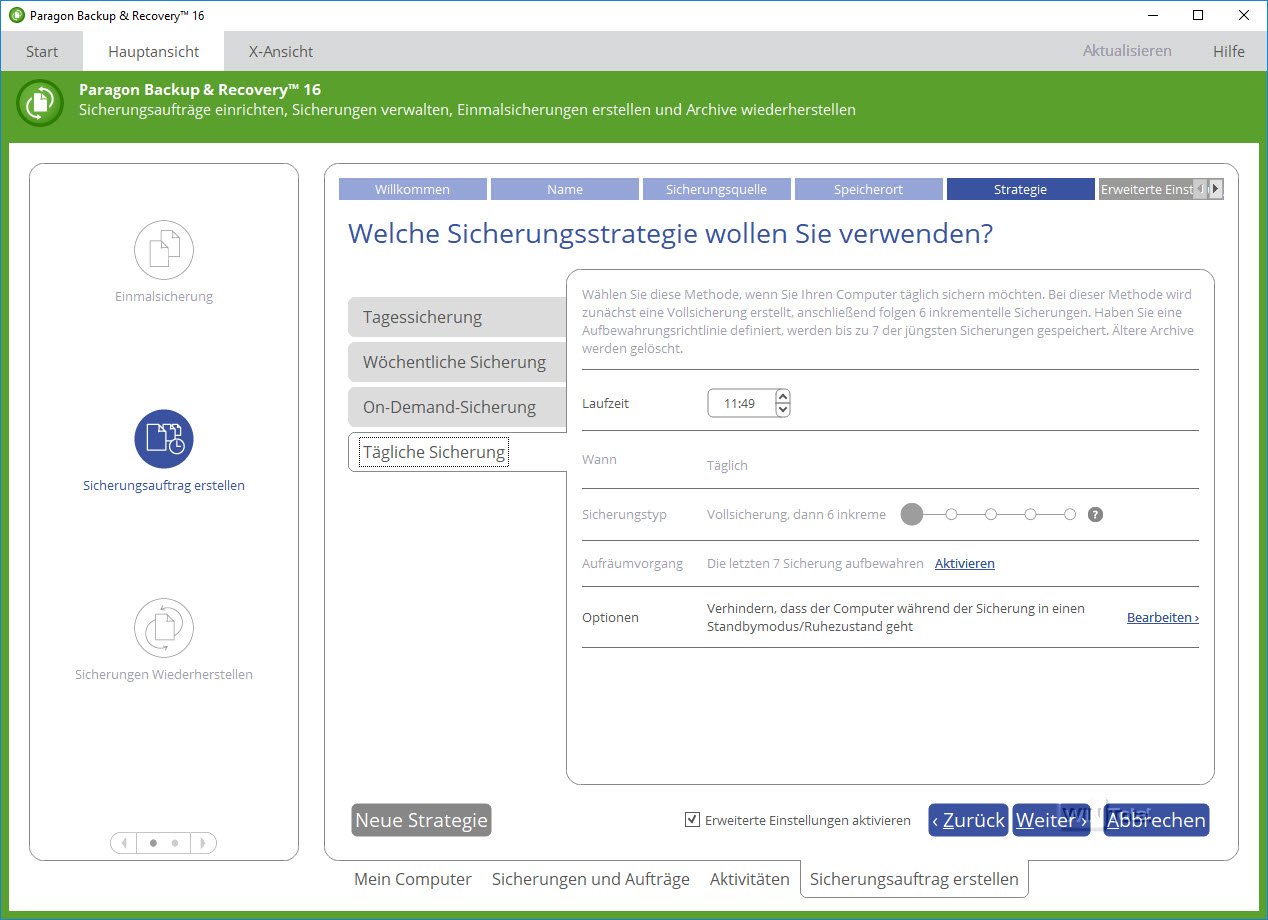
Task: Click the Aktivieren link for Aufräumvorgang
Action: click(x=965, y=564)
